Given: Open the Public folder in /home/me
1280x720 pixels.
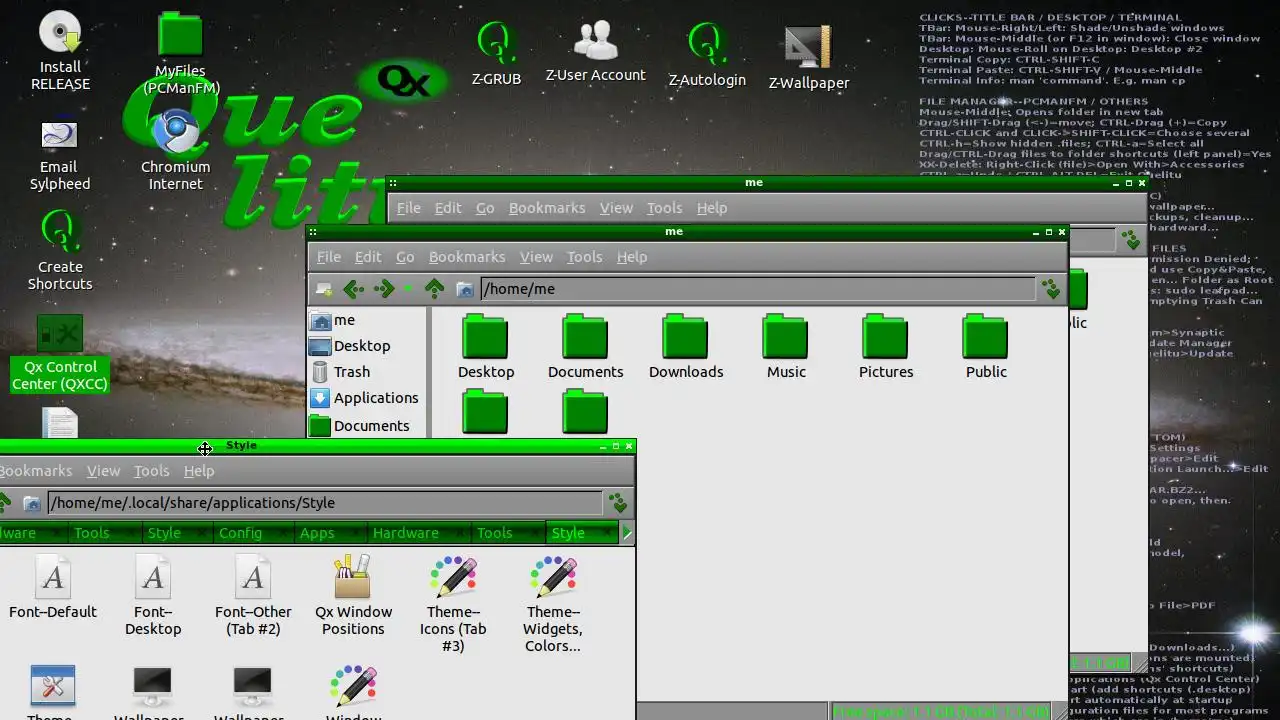Looking at the screenshot, I should tap(986, 346).
